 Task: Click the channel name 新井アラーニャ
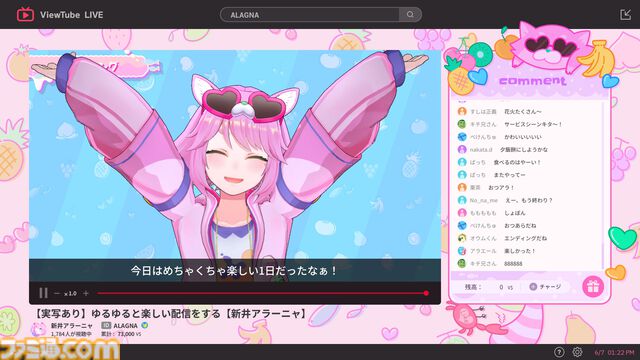[x=72, y=326]
